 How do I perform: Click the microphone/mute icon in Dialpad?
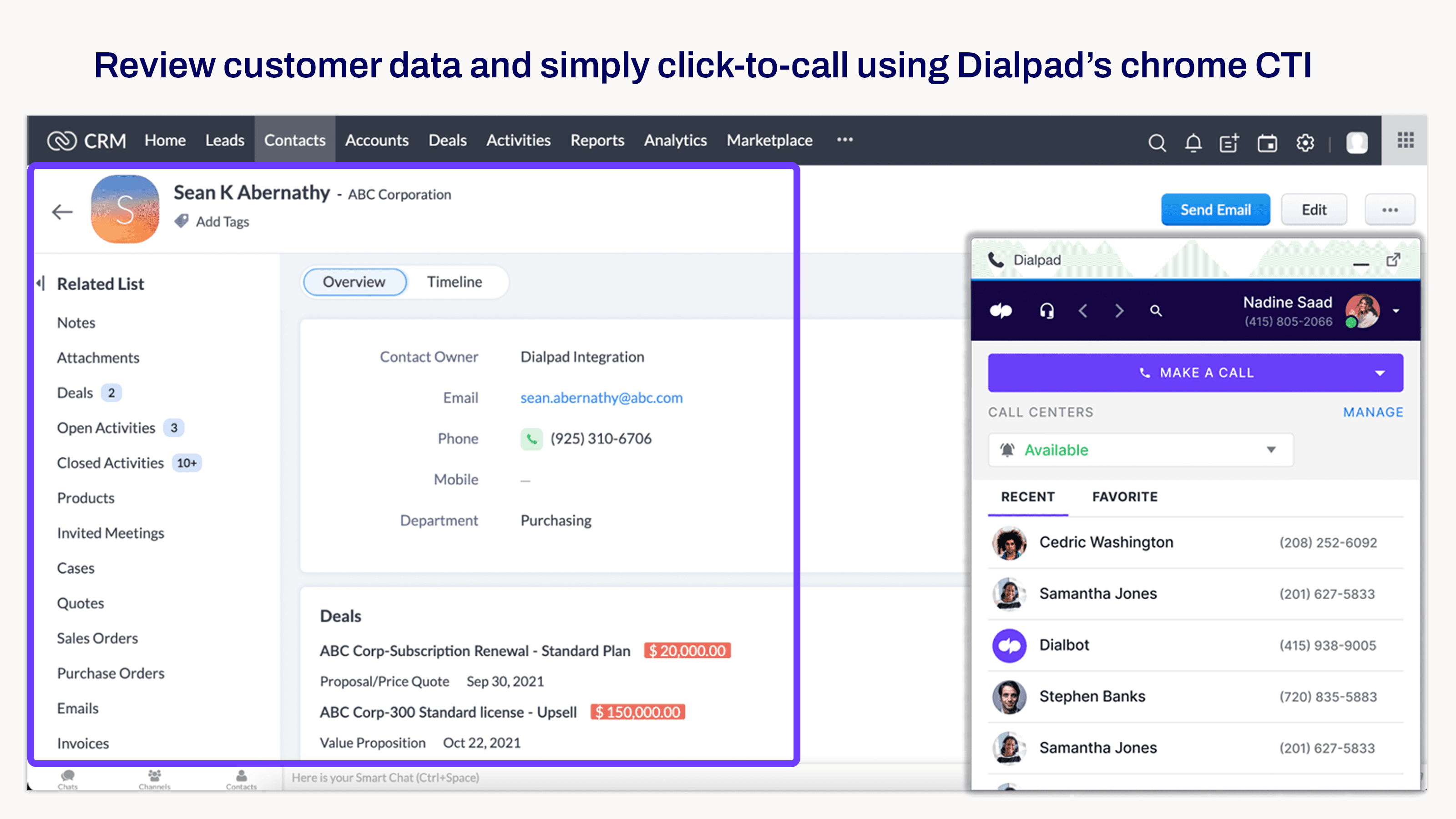(x=1047, y=310)
